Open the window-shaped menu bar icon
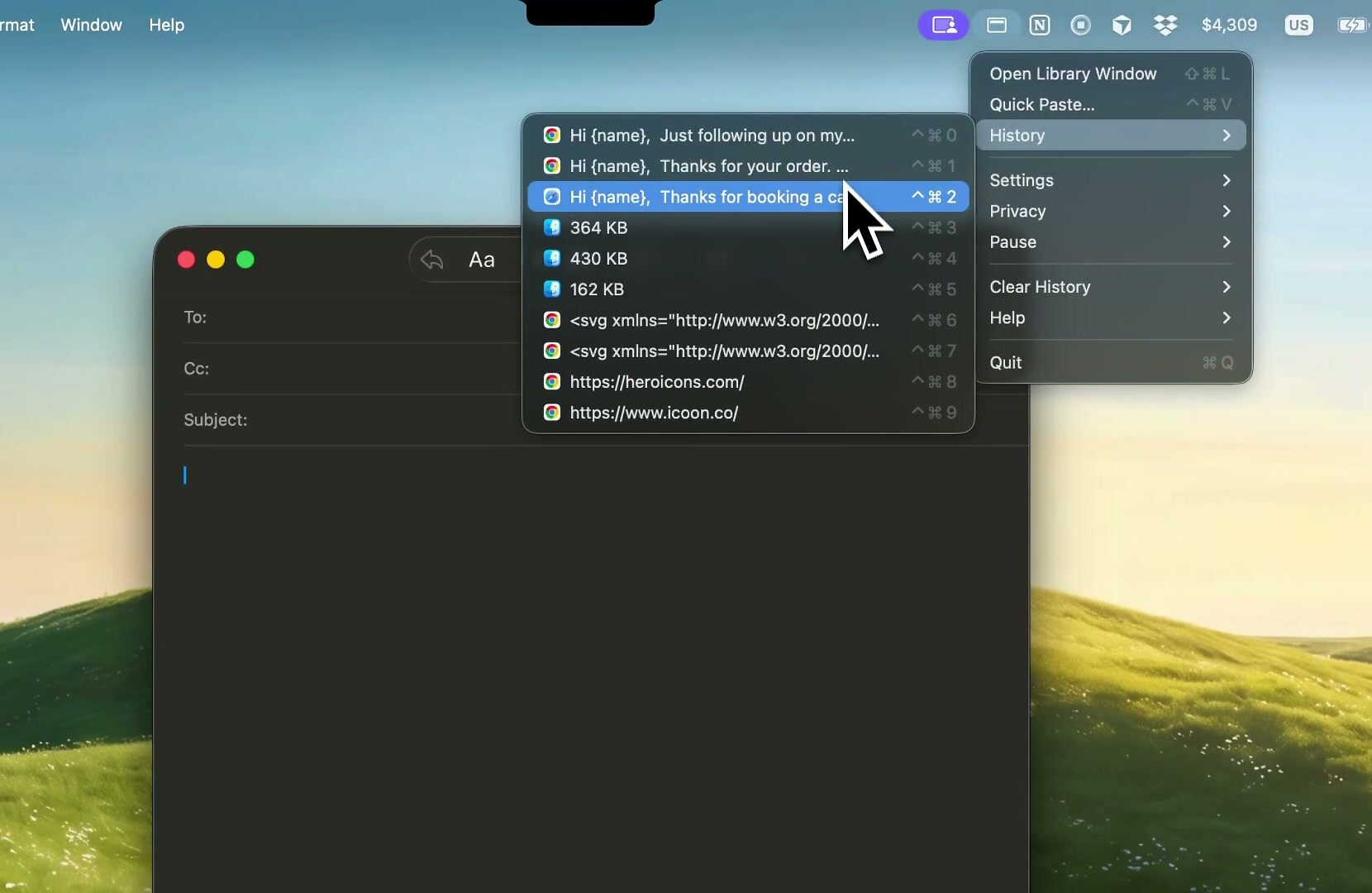The width and height of the screenshot is (1372, 893). click(x=997, y=25)
